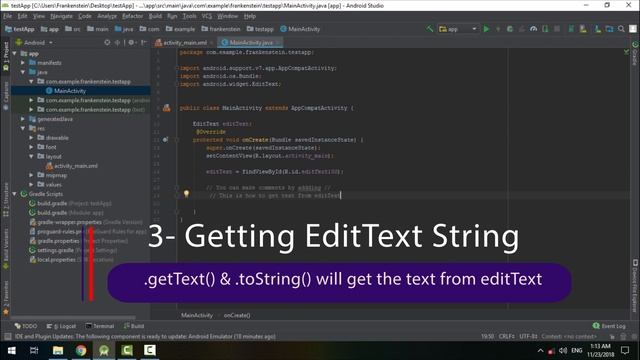Toggle the Build tool window
This screenshot has width=640, height=360.
[x=134, y=326]
